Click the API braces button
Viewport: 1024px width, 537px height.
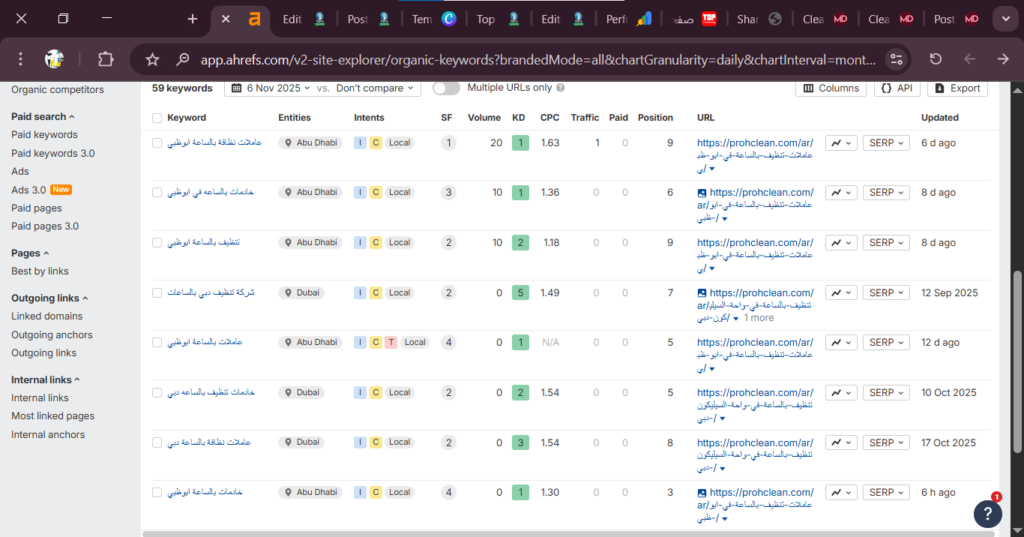tap(897, 88)
